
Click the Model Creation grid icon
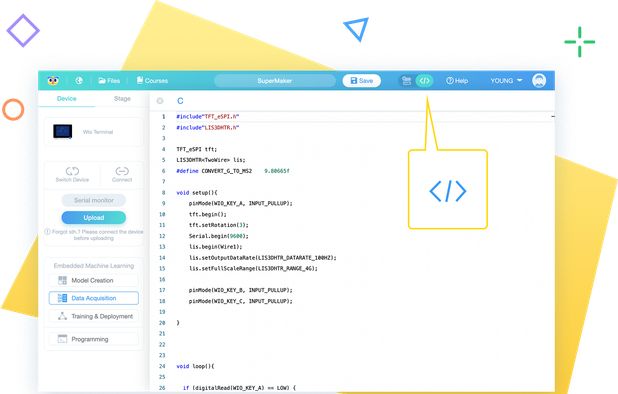click(x=62, y=281)
